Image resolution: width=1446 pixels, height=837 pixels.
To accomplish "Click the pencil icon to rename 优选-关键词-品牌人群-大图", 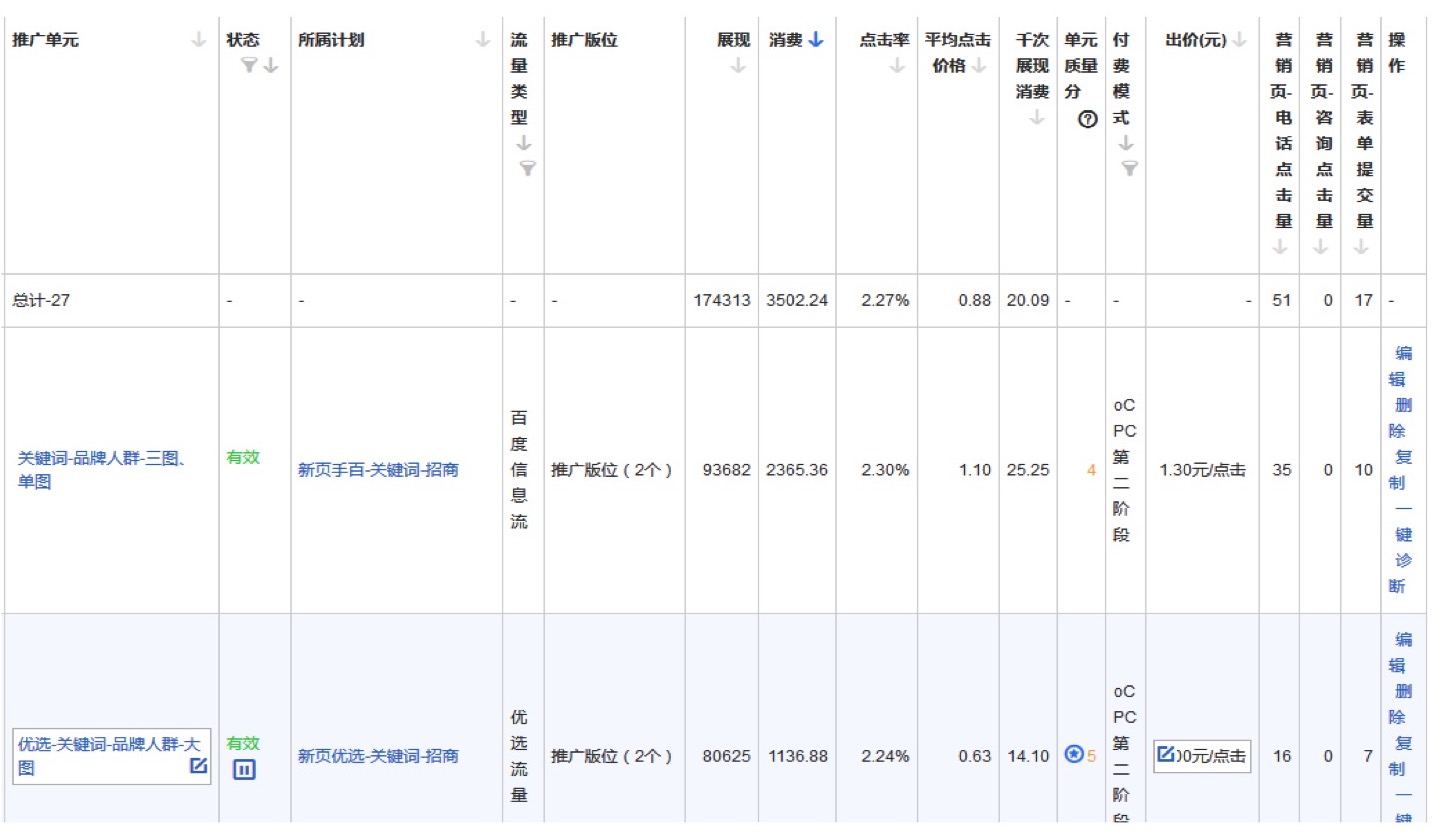I will click(x=198, y=766).
